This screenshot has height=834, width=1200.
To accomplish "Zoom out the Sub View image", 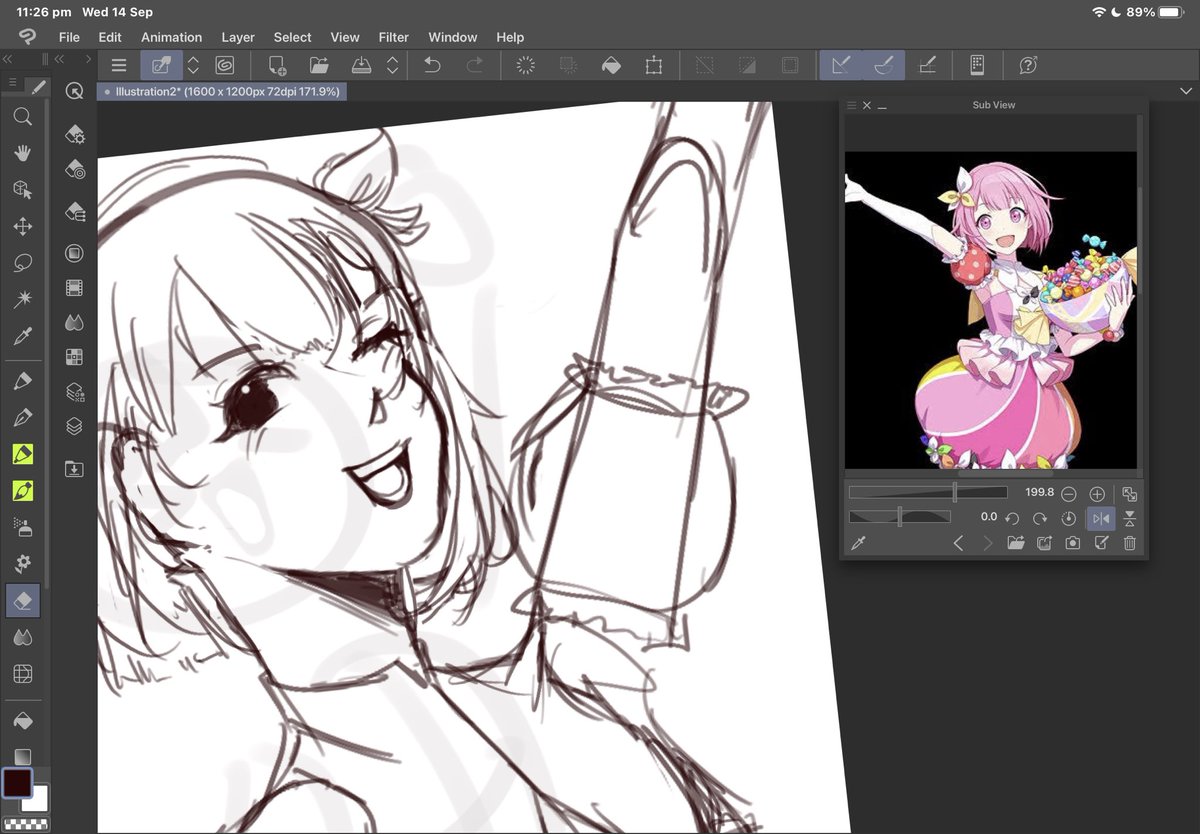I will tap(1069, 494).
